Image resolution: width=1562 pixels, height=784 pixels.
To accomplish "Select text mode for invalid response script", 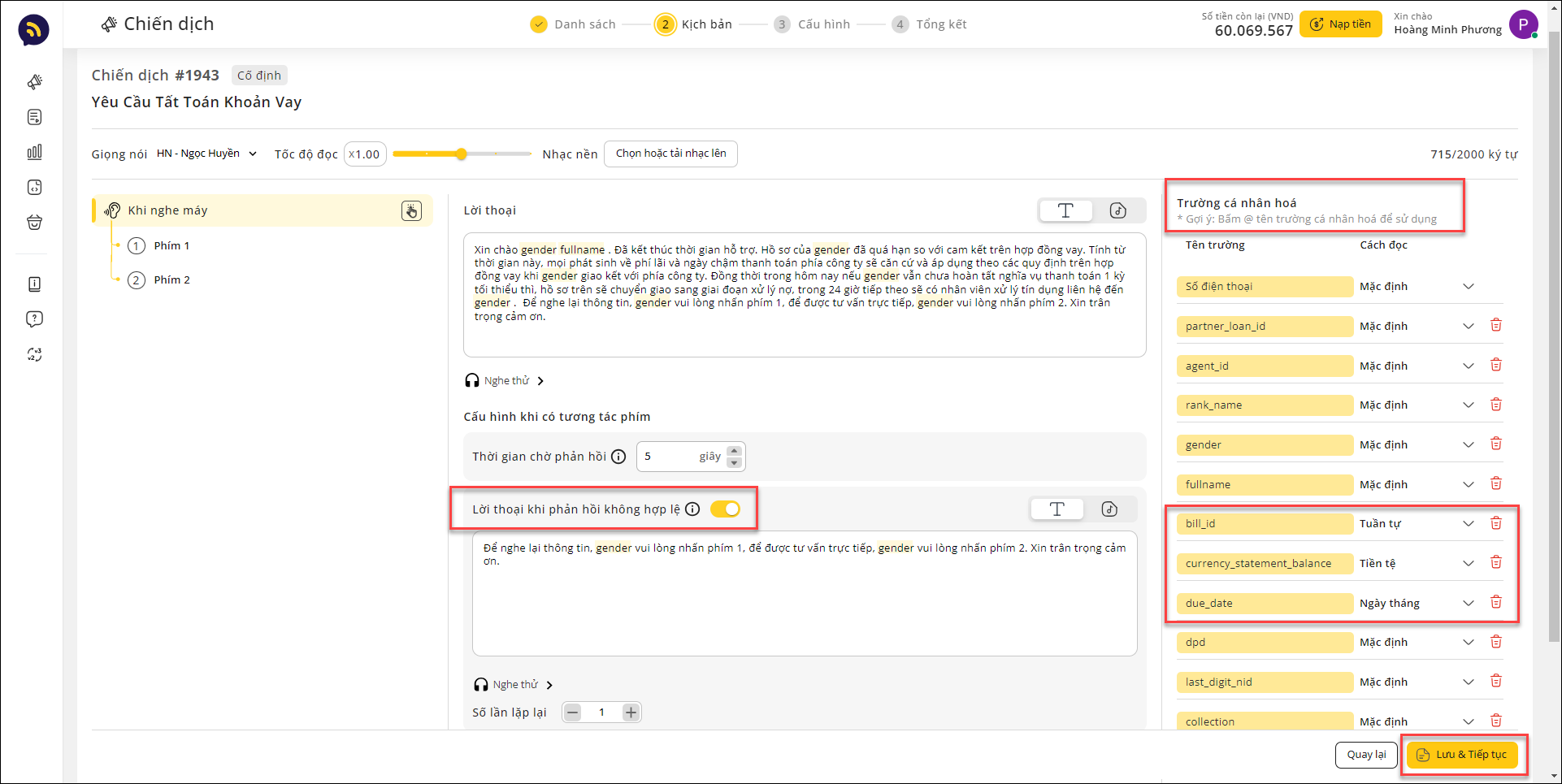I will [x=1057, y=509].
